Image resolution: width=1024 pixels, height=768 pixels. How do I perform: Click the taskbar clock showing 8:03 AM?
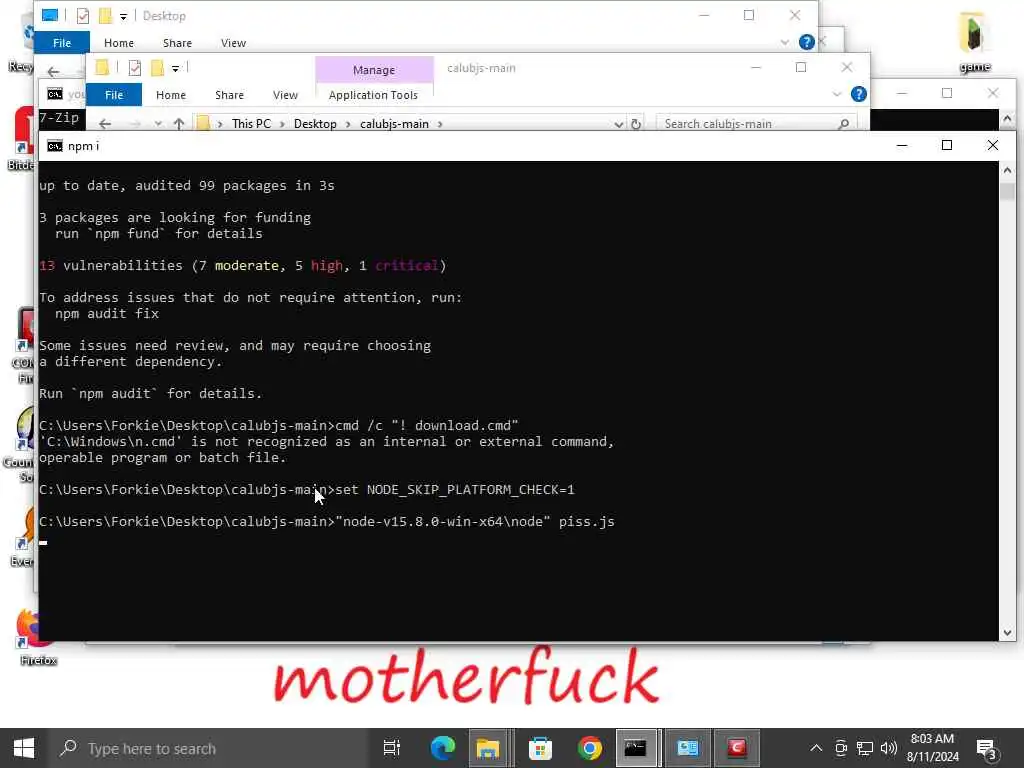coord(933,748)
